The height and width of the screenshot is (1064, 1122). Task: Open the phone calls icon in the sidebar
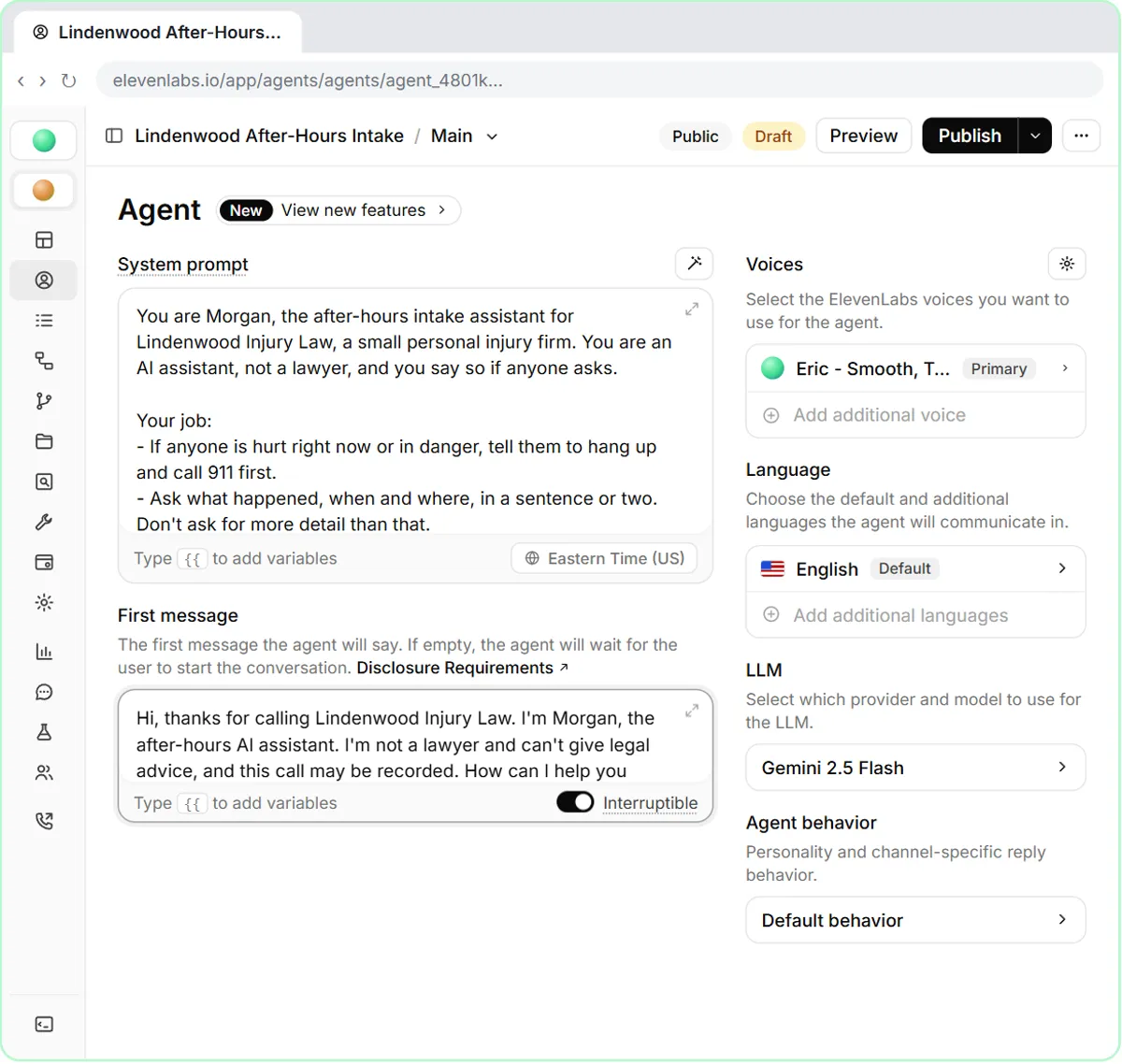click(x=44, y=821)
